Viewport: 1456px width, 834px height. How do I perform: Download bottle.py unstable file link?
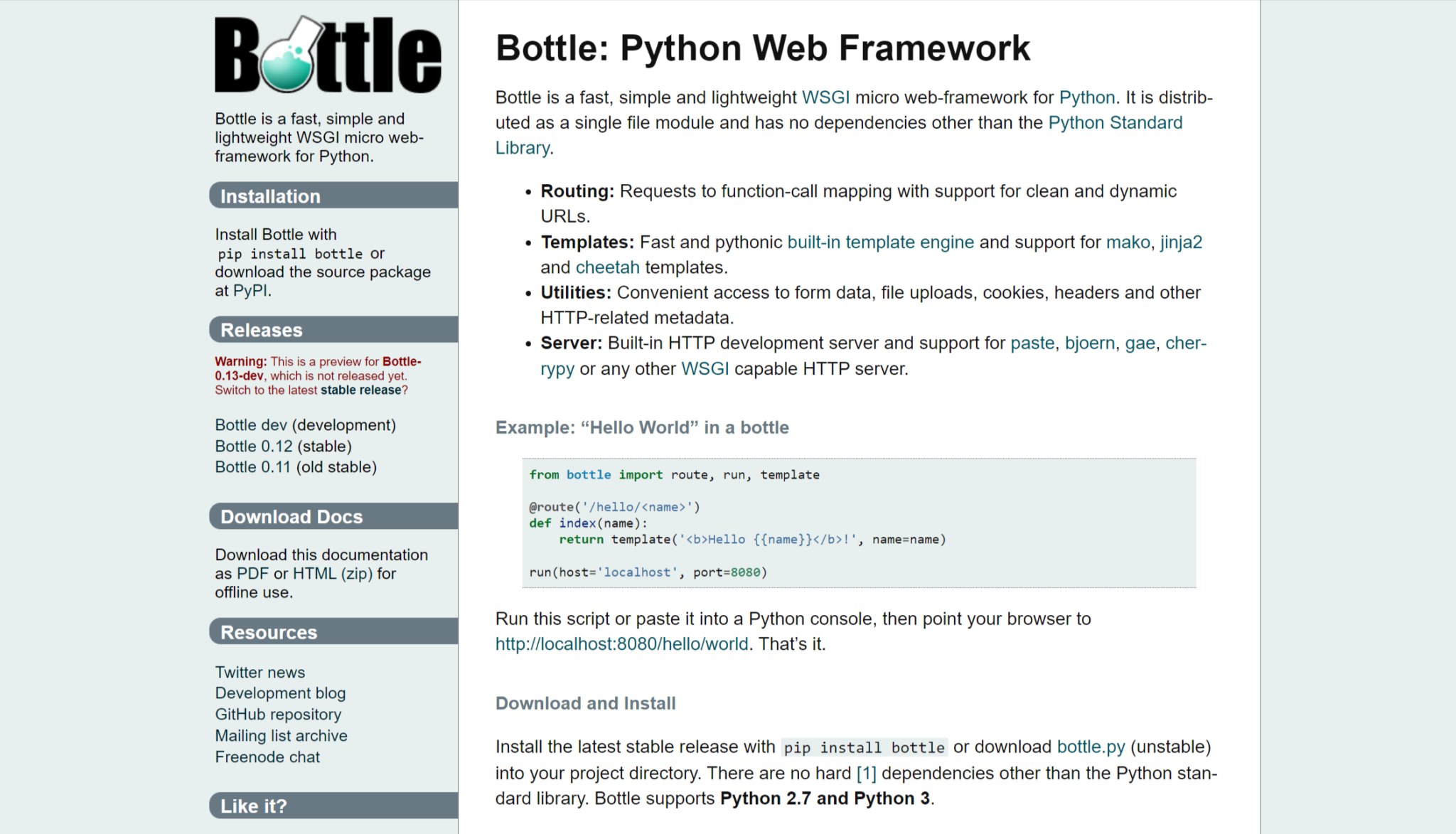tap(1091, 747)
